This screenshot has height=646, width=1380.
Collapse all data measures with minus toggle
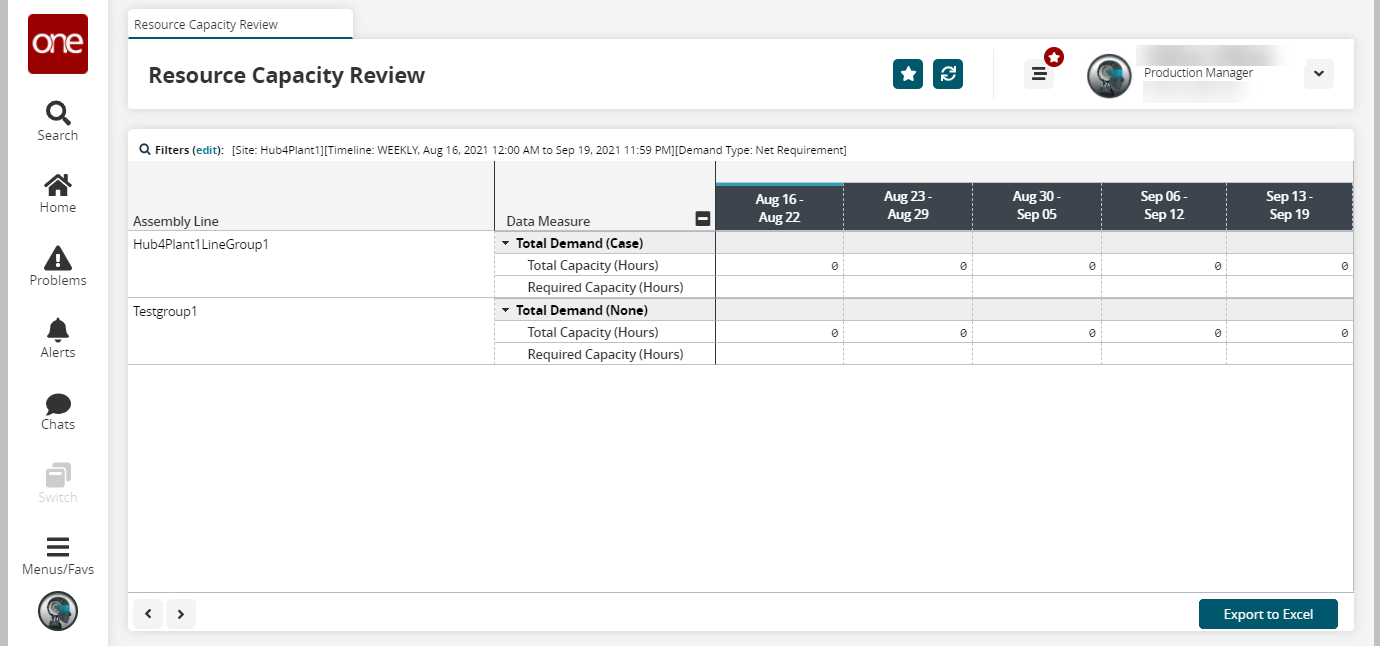(702, 220)
